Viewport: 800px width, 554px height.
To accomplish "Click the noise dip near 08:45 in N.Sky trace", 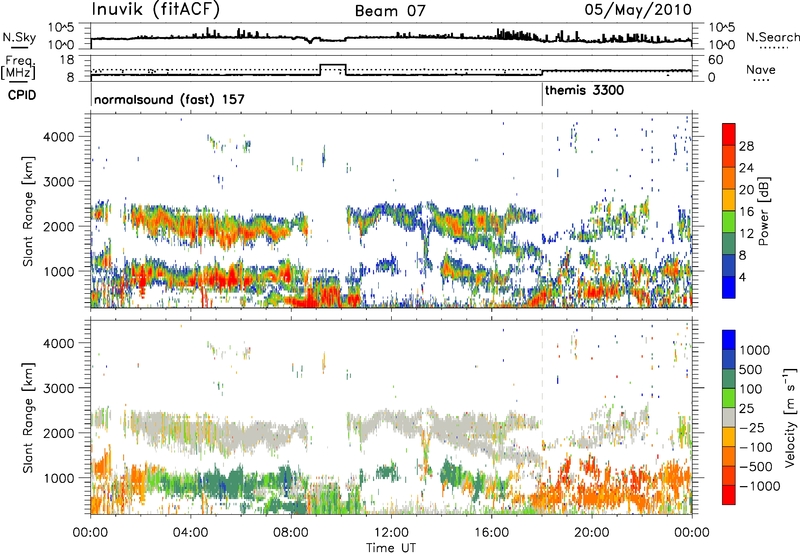I will coord(310,41).
